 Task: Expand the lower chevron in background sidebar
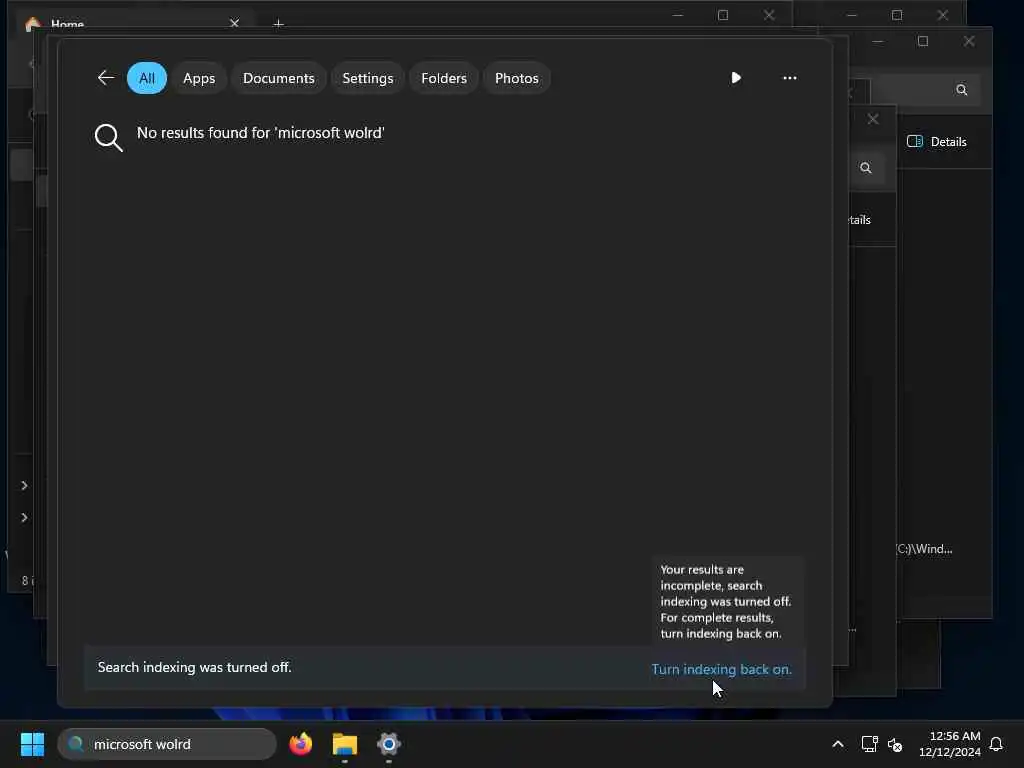point(24,517)
